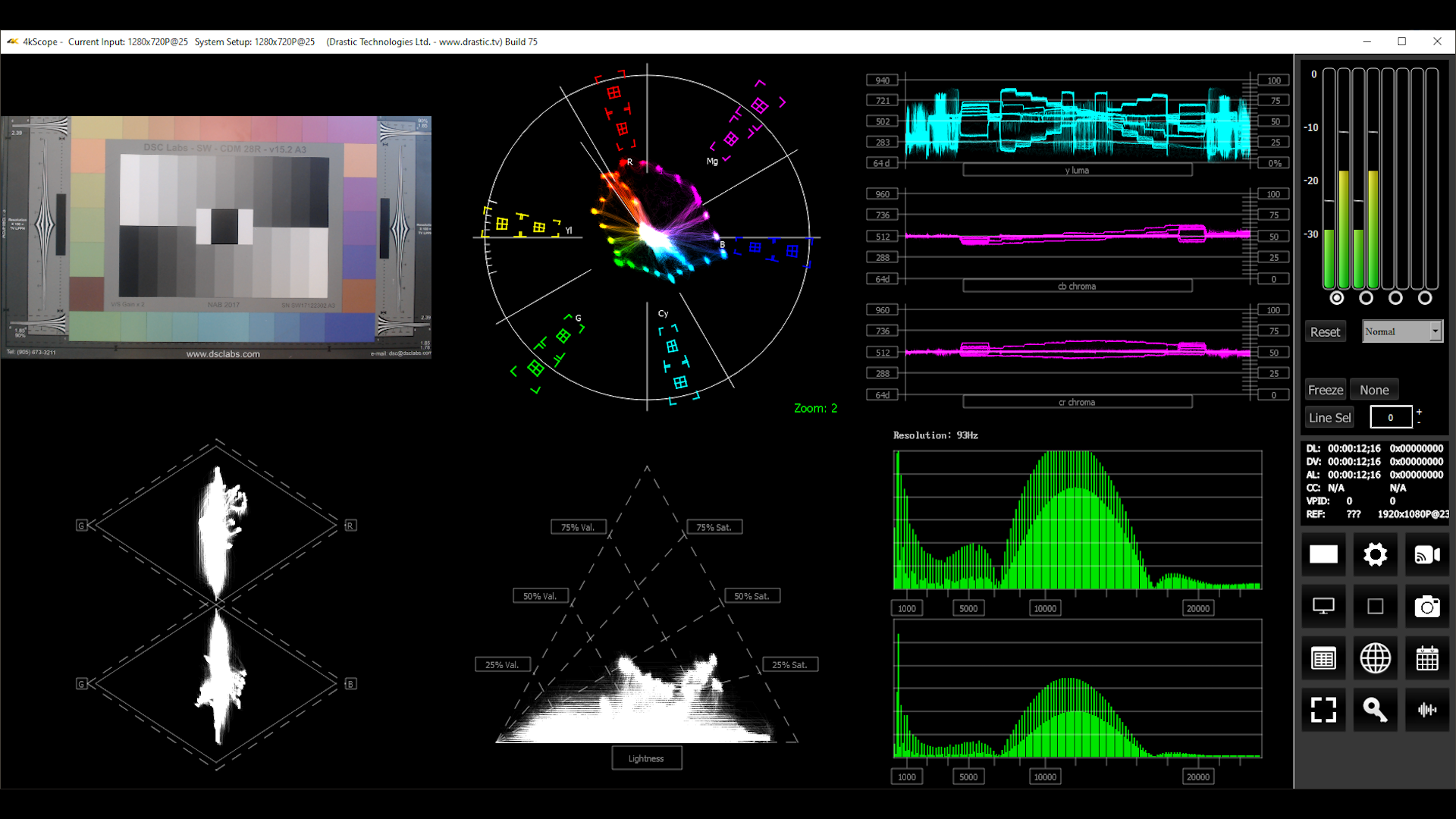
Task: Click the white full-frame picture view icon
Action: (1323, 555)
